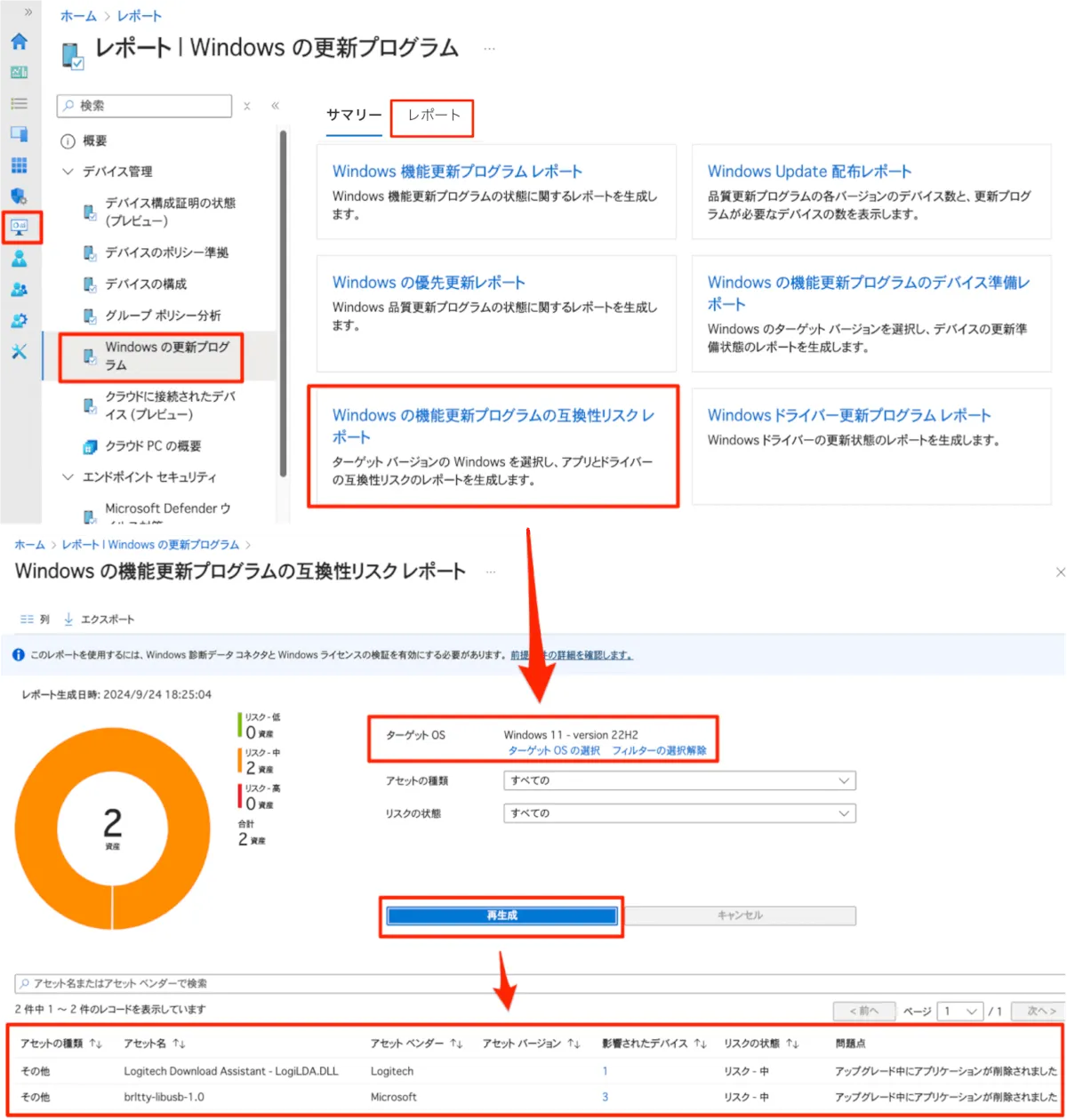Click フィルターの選択解除 link
Image resolution: width=1067 pixels, height=1120 pixels.
coord(659,751)
